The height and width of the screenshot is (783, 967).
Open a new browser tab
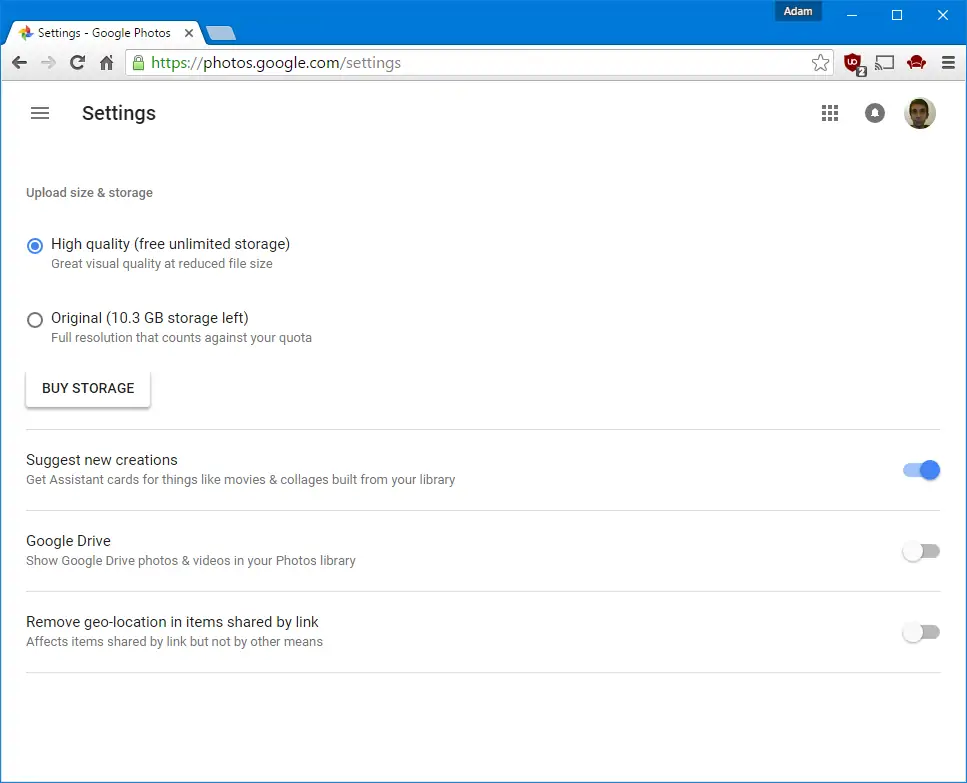[x=221, y=33]
